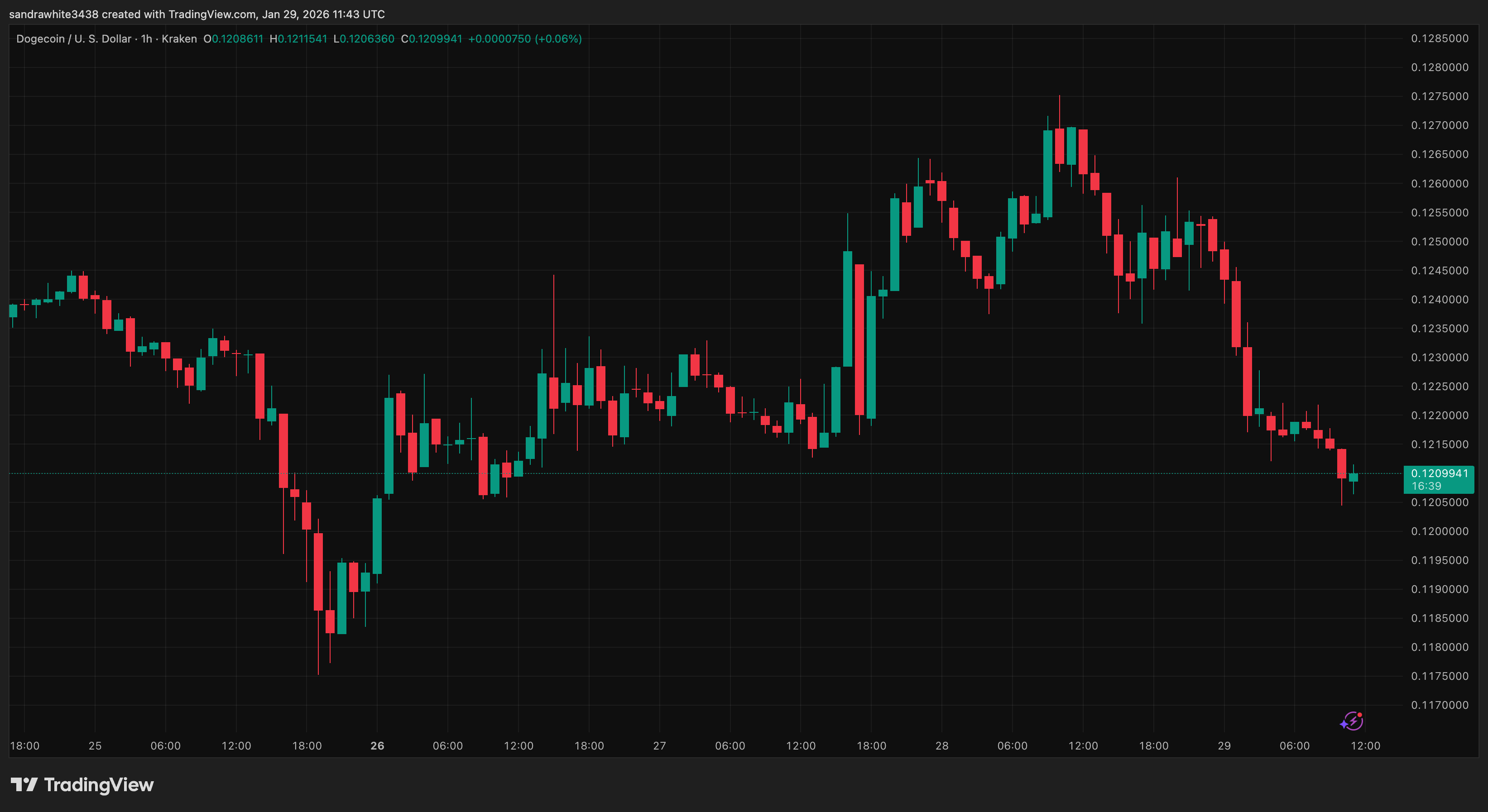
Task: Click the 1h interval in the chart legend
Action: click(x=147, y=38)
